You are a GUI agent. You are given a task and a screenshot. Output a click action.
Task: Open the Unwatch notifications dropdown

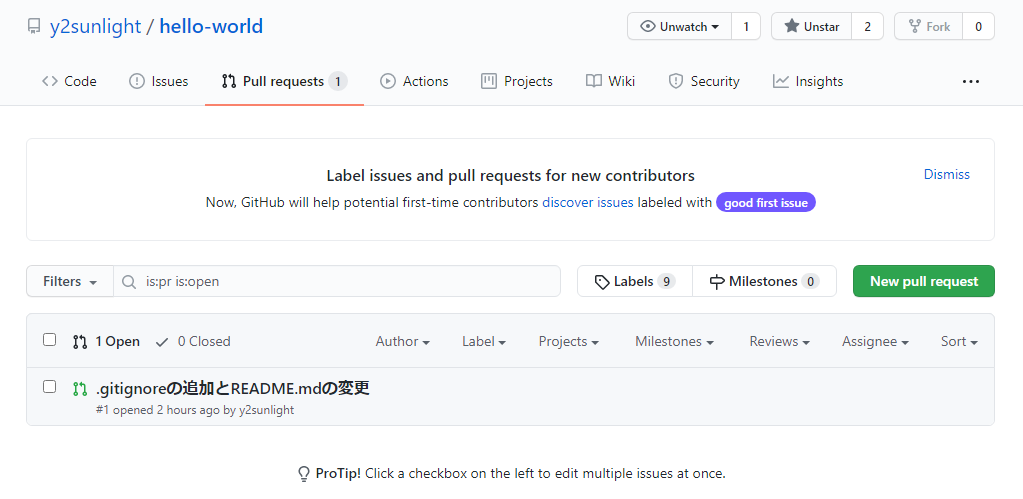680,27
